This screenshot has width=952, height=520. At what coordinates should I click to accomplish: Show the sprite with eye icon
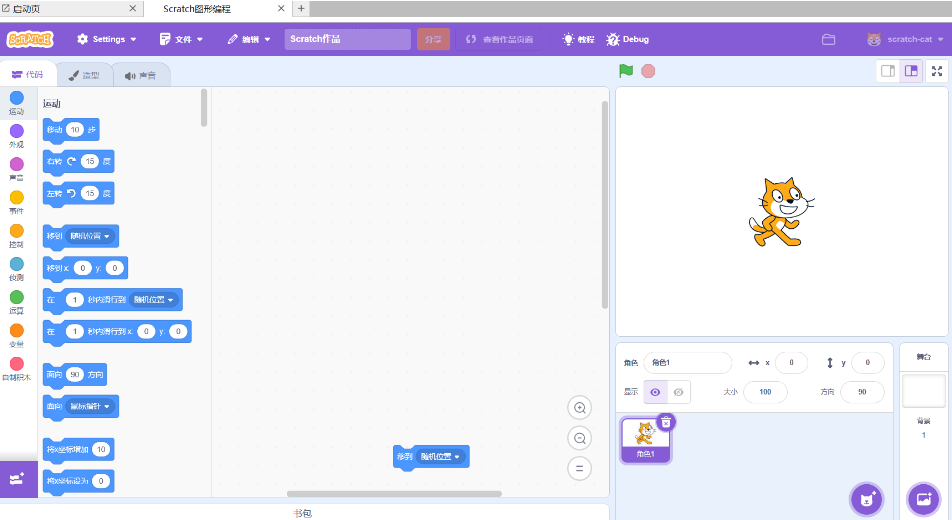point(655,392)
